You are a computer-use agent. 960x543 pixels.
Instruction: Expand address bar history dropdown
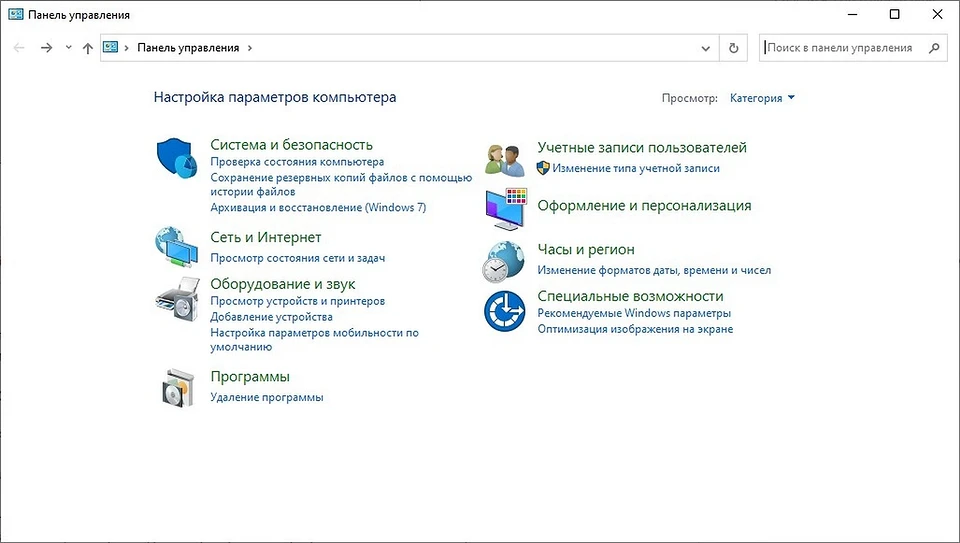pos(705,48)
